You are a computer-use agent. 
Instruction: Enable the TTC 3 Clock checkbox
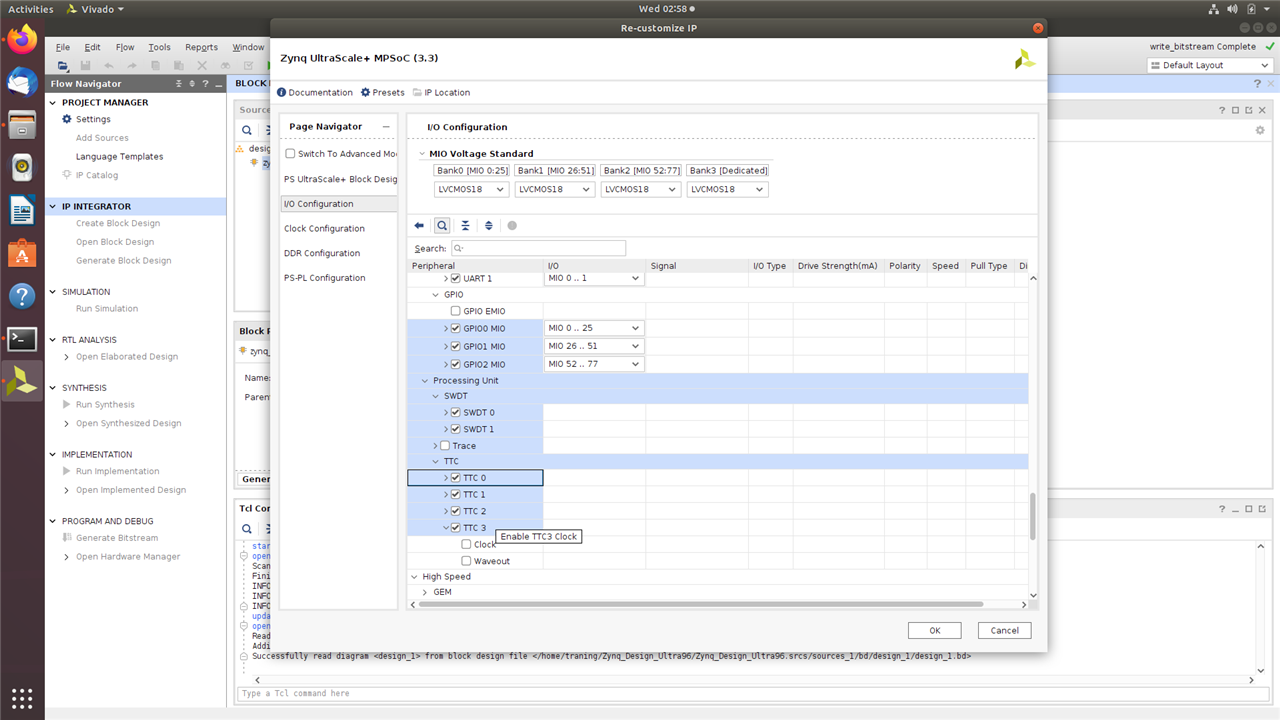466,545
